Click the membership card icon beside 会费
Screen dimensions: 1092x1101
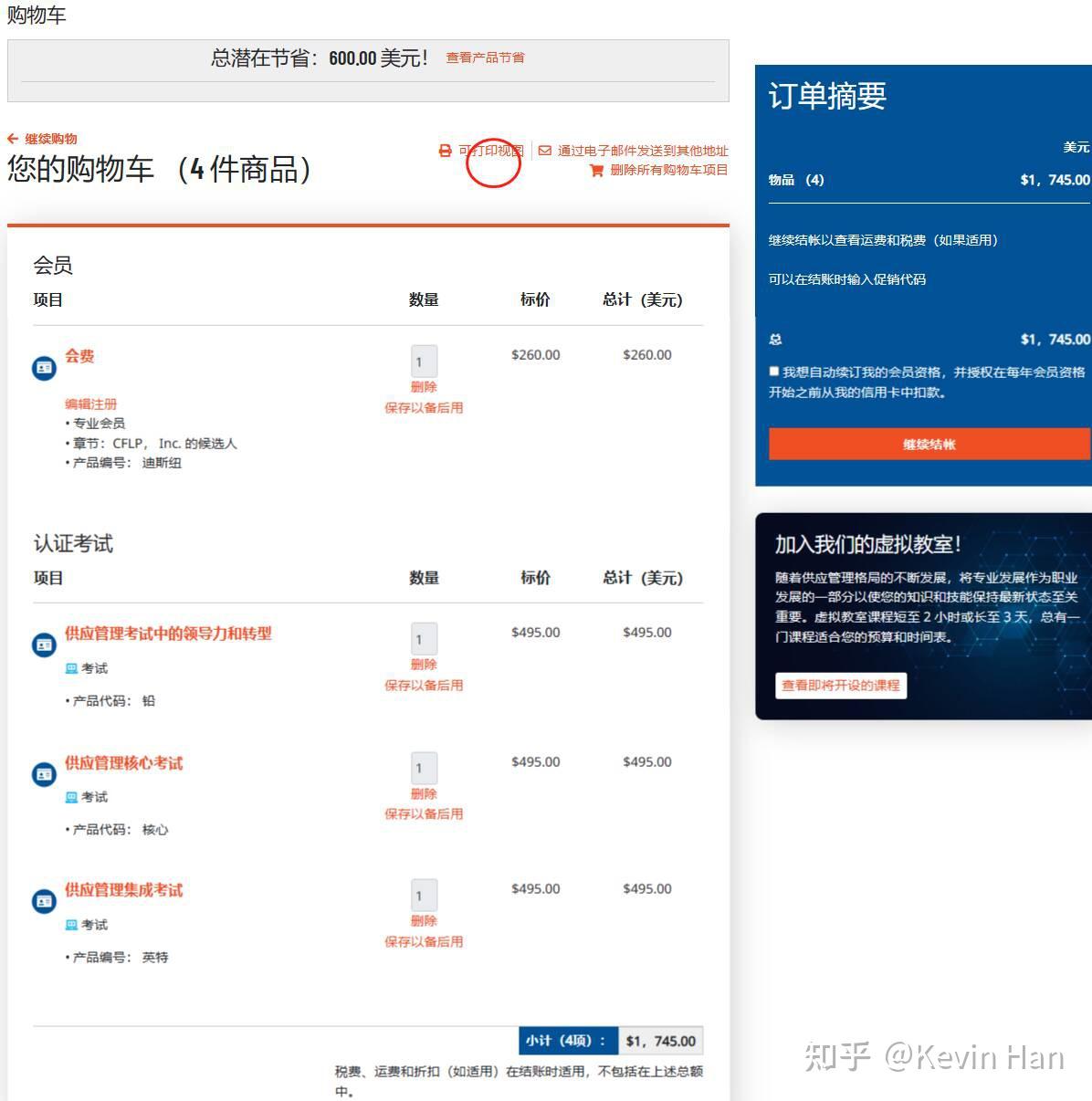(44, 368)
